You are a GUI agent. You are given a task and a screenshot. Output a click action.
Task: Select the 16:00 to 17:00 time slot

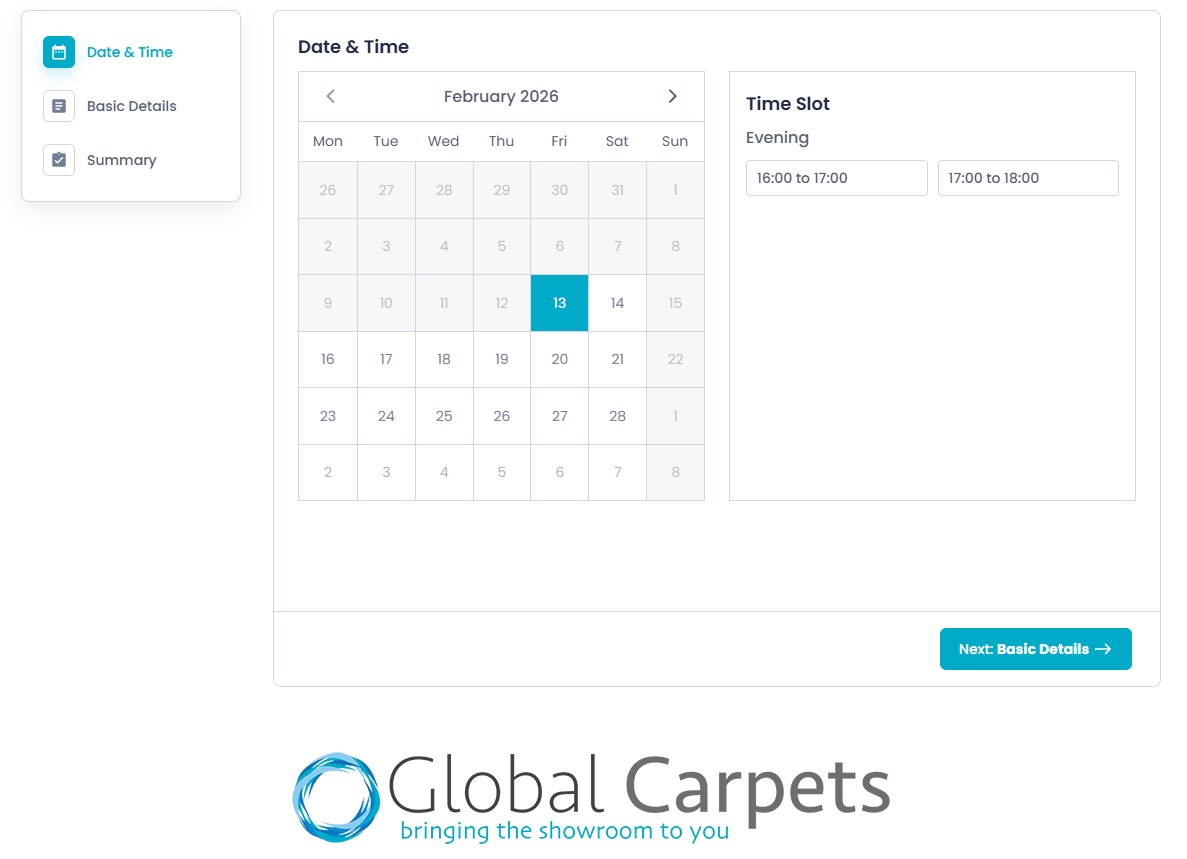[836, 178]
